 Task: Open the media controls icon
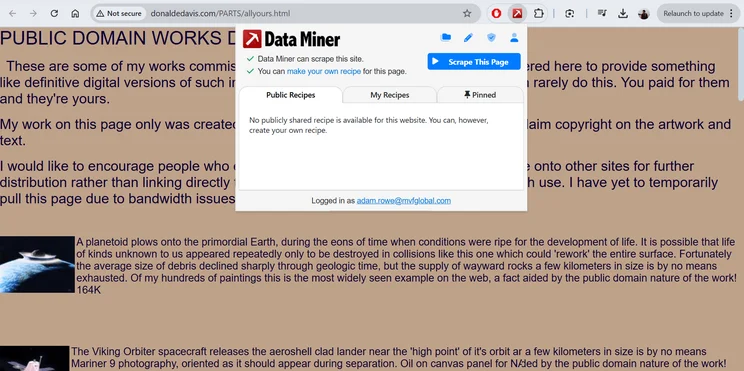coord(602,13)
